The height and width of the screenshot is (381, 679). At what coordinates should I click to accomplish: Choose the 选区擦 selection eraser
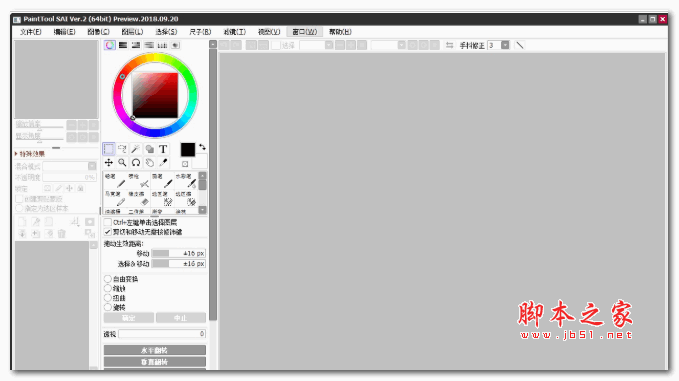tap(186, 199)
